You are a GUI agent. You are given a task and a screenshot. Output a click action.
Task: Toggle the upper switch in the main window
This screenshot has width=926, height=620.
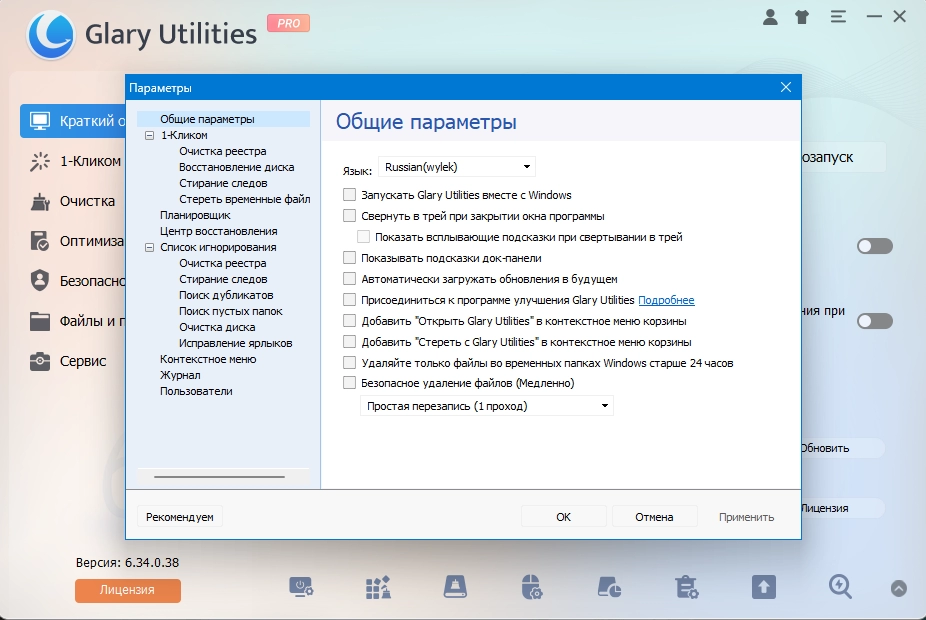point(875,246)
